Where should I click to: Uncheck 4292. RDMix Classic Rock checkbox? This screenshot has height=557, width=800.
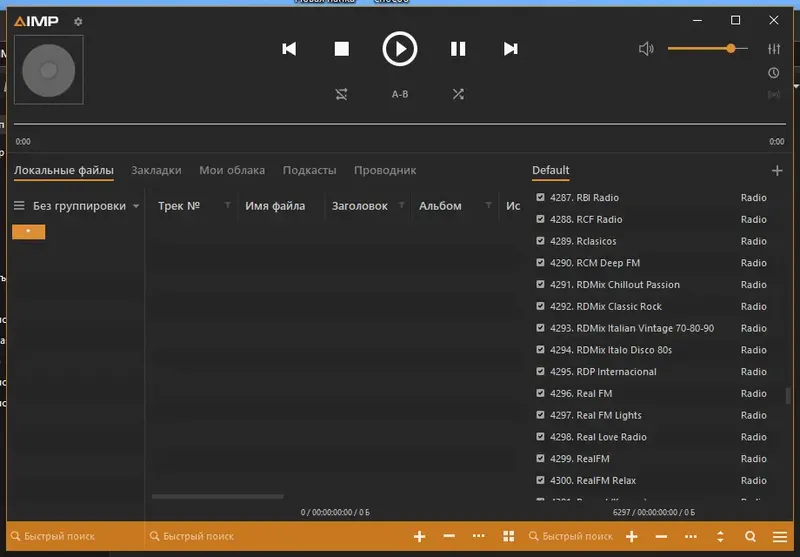click(x=540, y=306)
